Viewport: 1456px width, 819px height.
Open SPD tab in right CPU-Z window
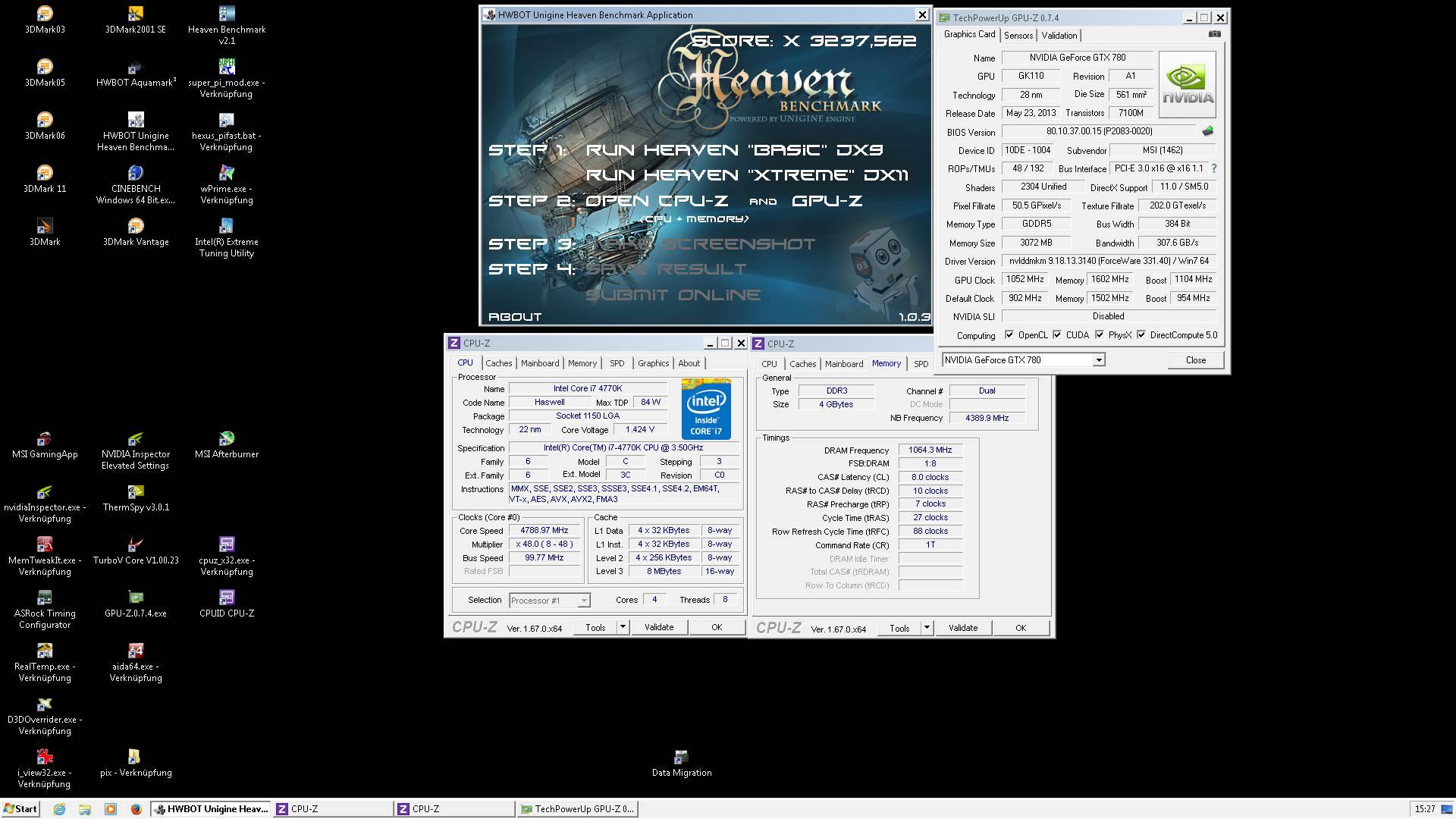(921, 364)
